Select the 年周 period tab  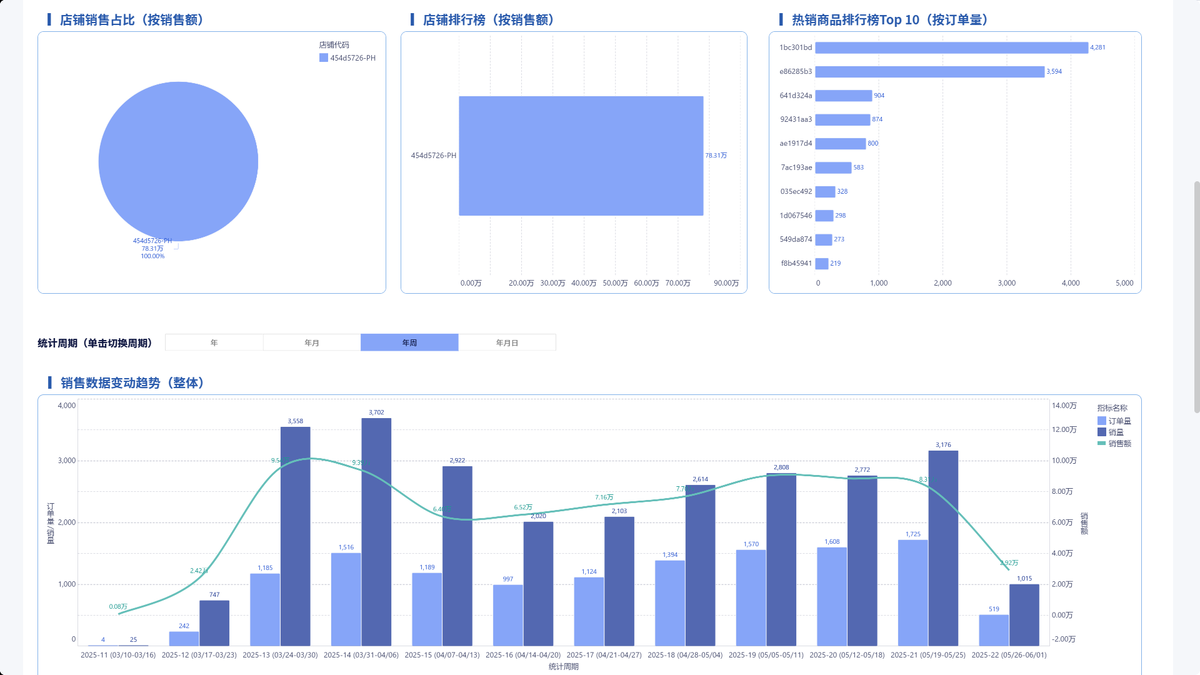[410, 342]
